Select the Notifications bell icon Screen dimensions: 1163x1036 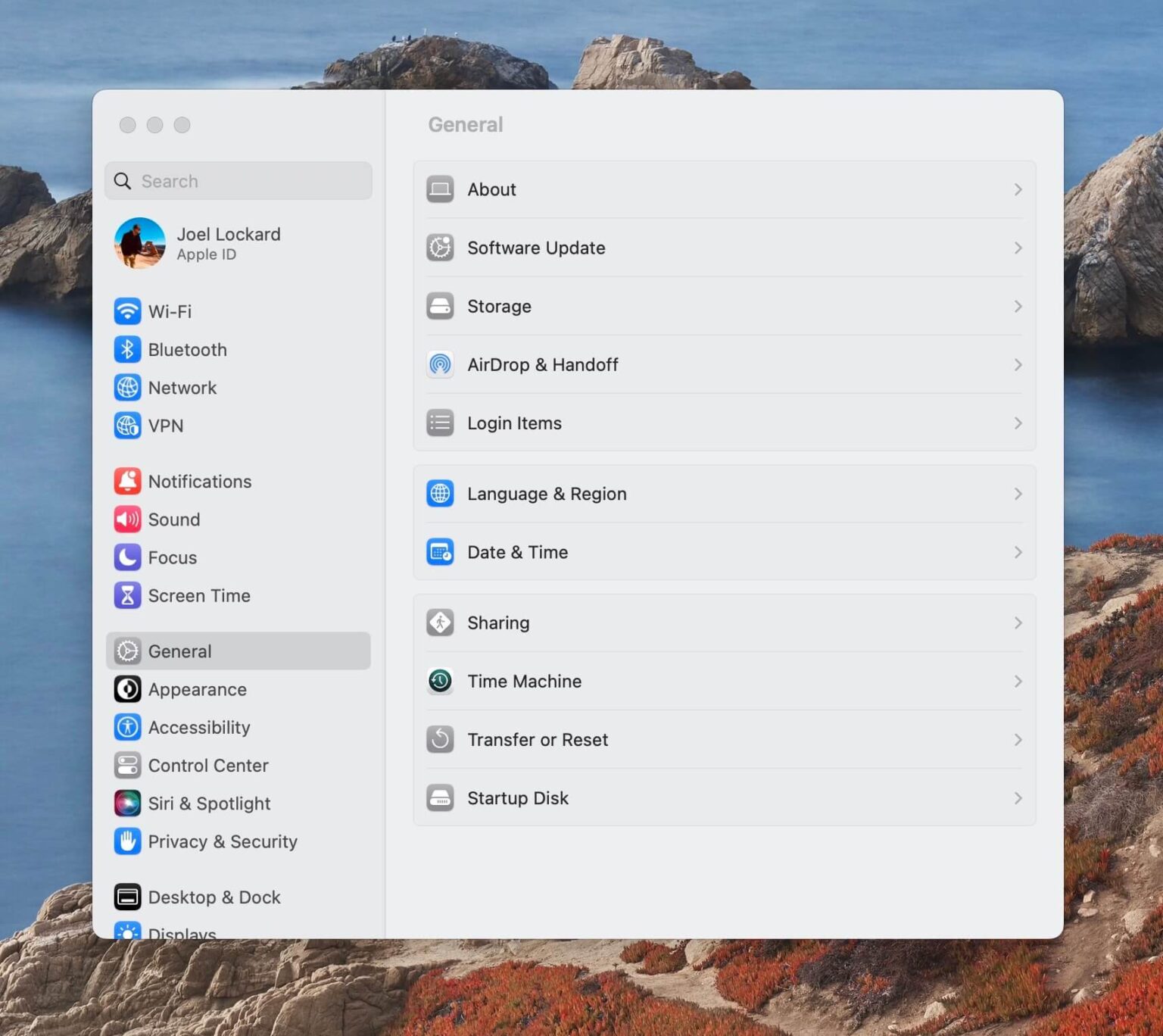click(x=127, y=481)
